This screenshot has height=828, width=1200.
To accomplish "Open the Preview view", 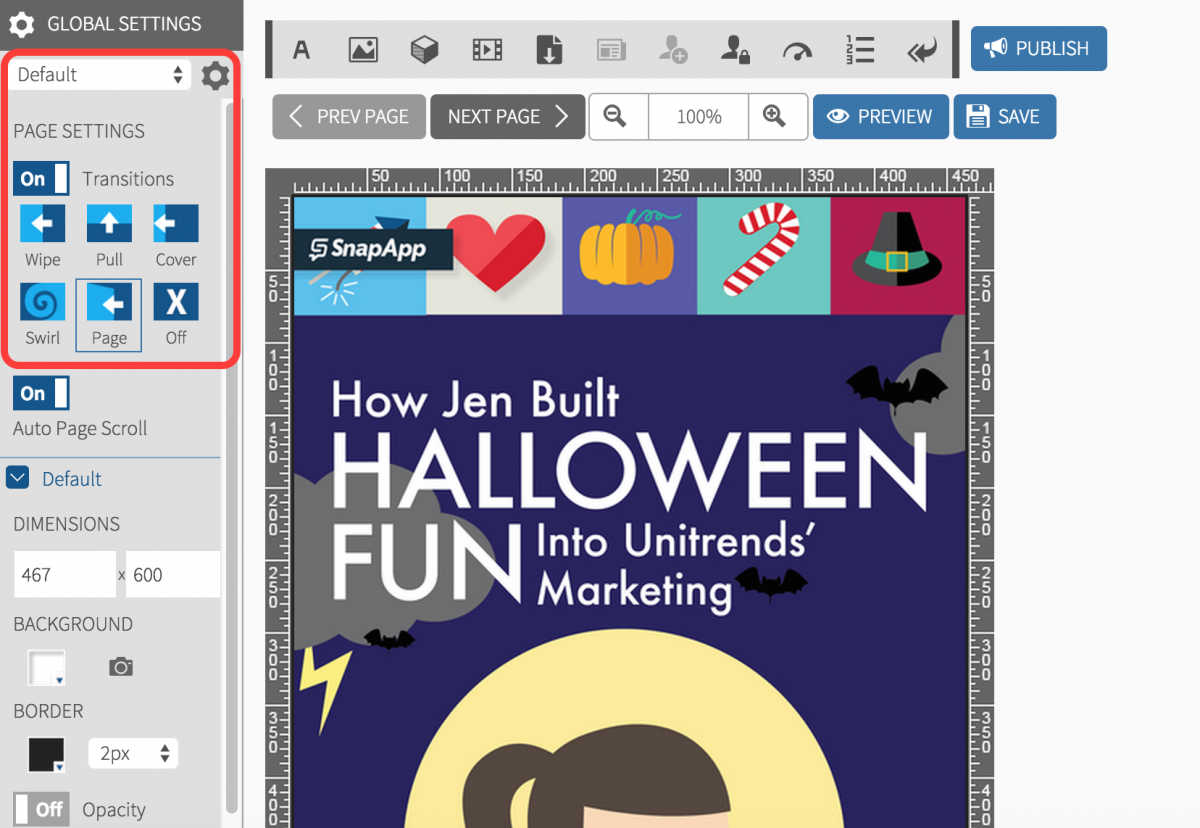I will (880, 117).
